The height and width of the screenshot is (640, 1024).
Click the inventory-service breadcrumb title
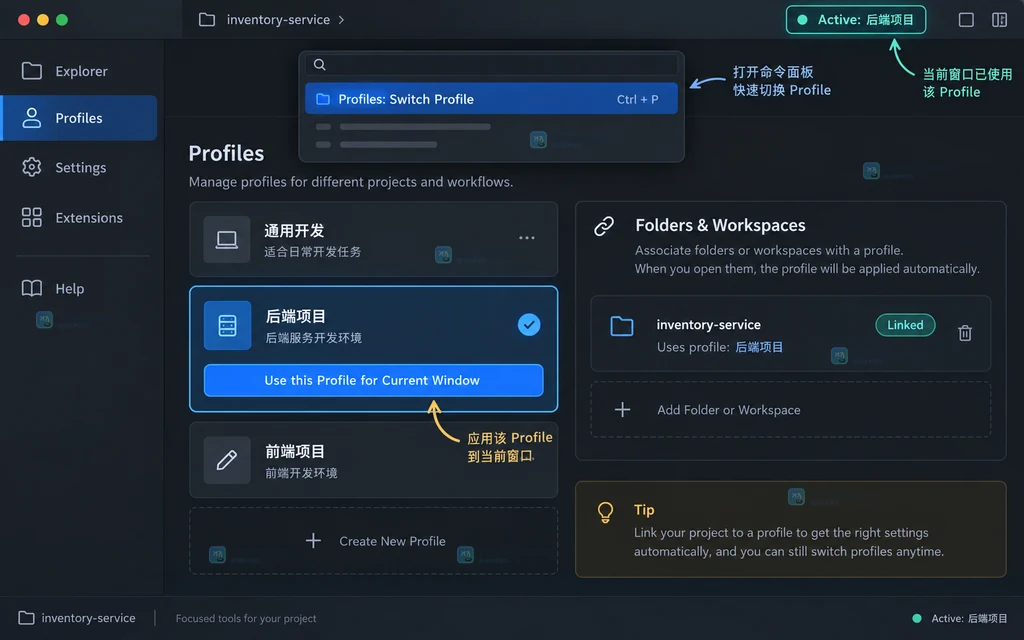click(x=278, y=20)
